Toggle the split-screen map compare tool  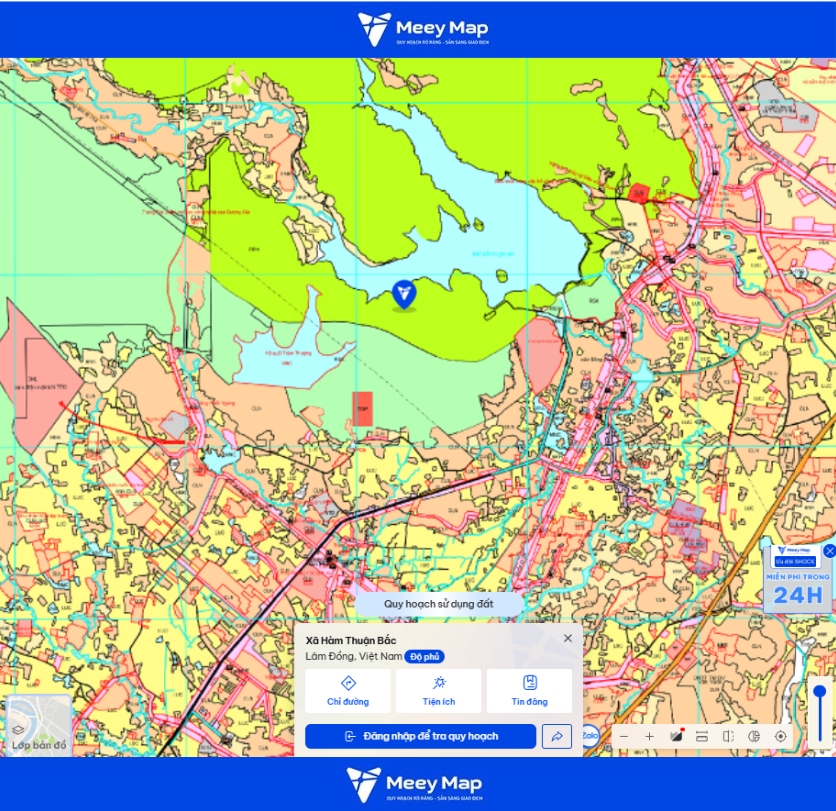click(728, 736)
